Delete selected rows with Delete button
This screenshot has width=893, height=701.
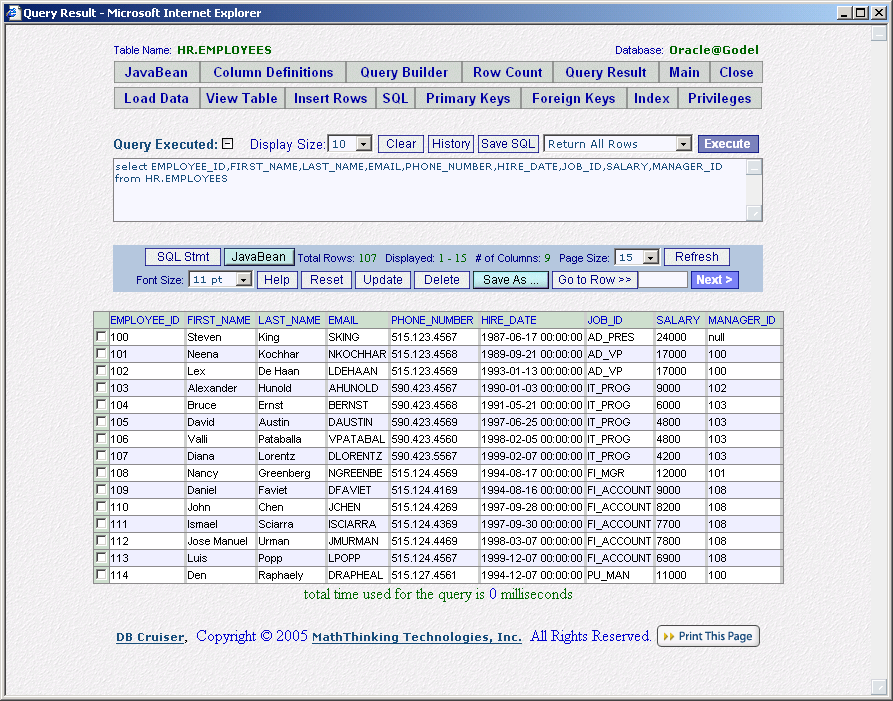442,280
